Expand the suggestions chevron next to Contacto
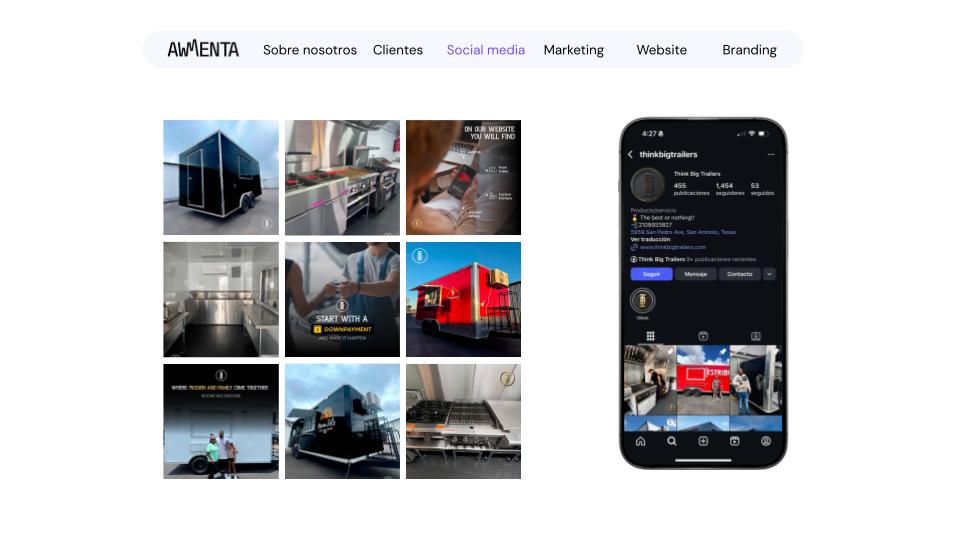960x540 pixels. [x=769, y=274]
